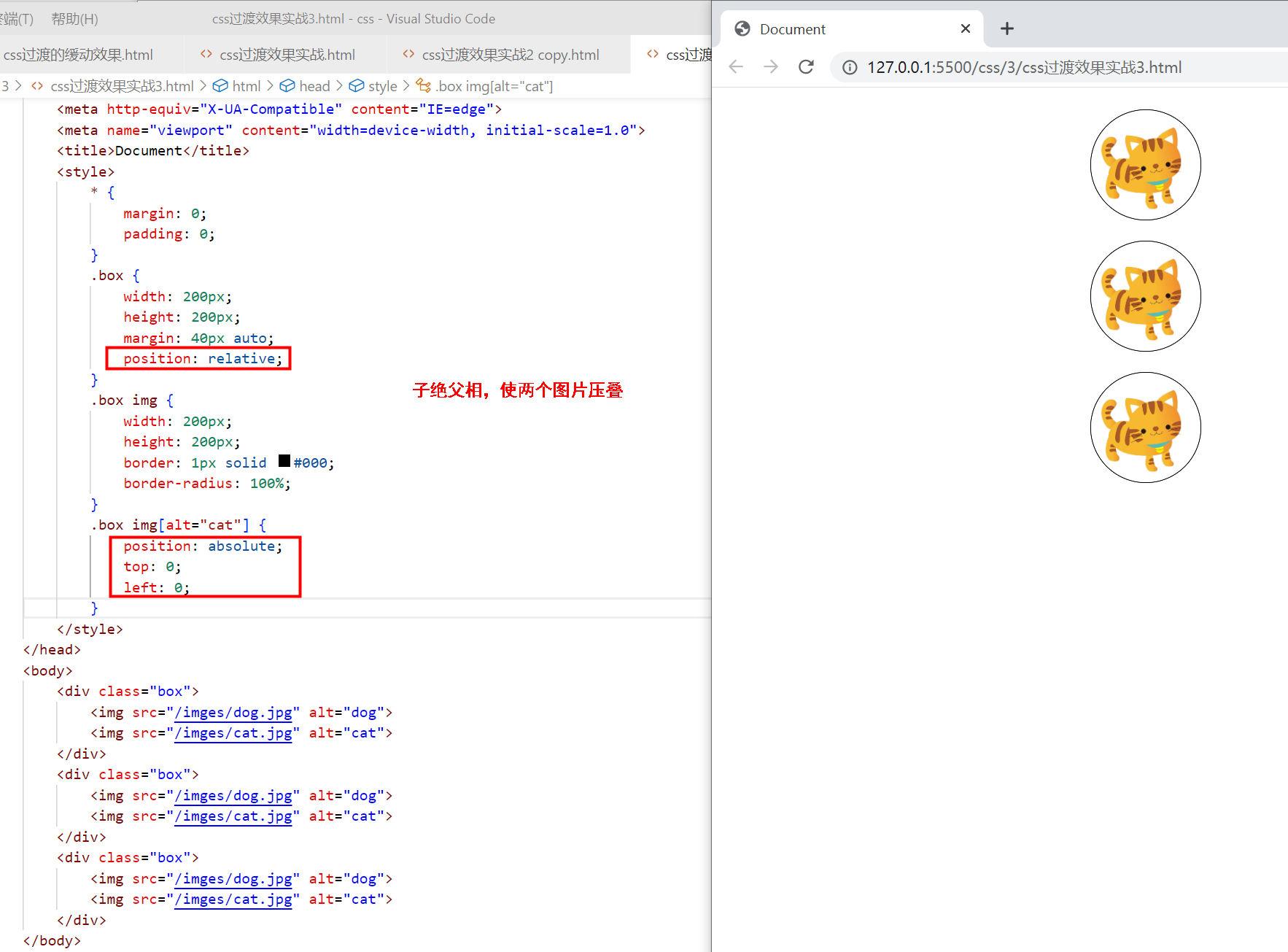
Task: Open the first /imges/dog.jpg link
Action: coord(233,713)
